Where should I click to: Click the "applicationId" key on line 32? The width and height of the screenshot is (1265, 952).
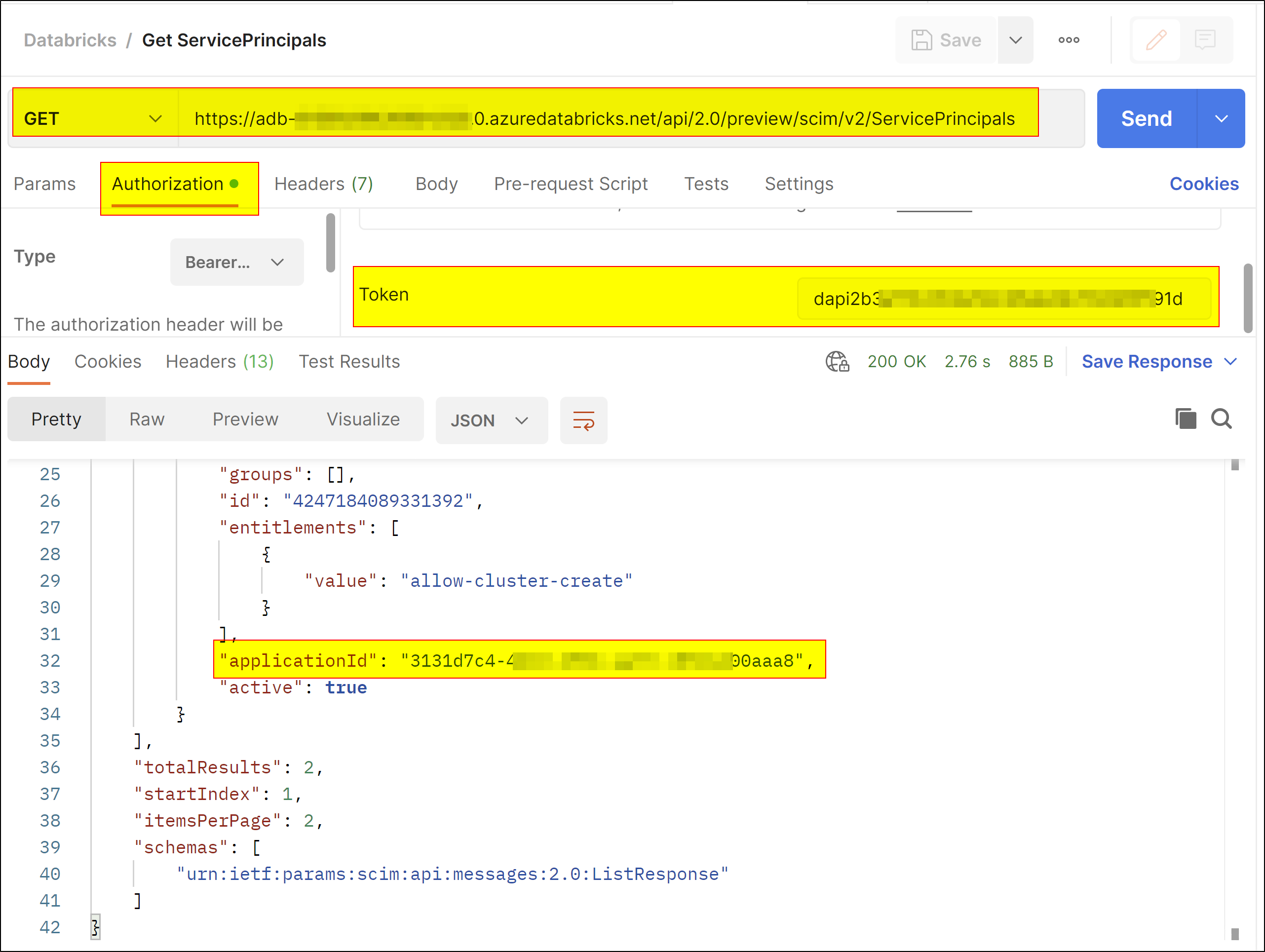[298, 661]
